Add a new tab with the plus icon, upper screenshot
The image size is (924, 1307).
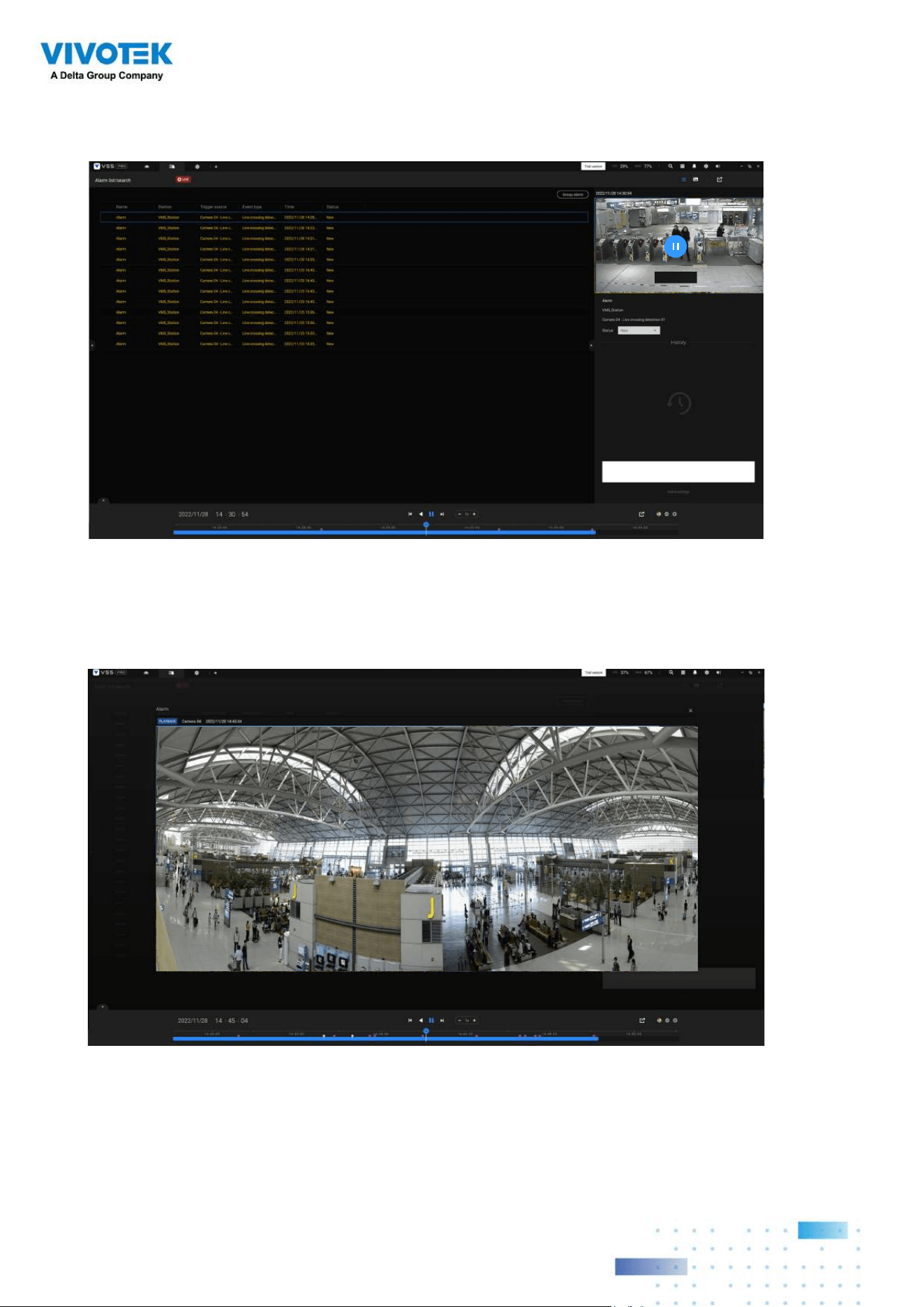pos(216,167)
